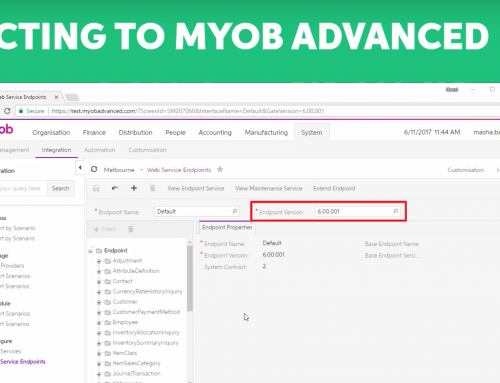Viewport: 500px width, 383px height.
Task: Expand the Customer tree node
Action: pyautogui.click(x=99, y=302)
